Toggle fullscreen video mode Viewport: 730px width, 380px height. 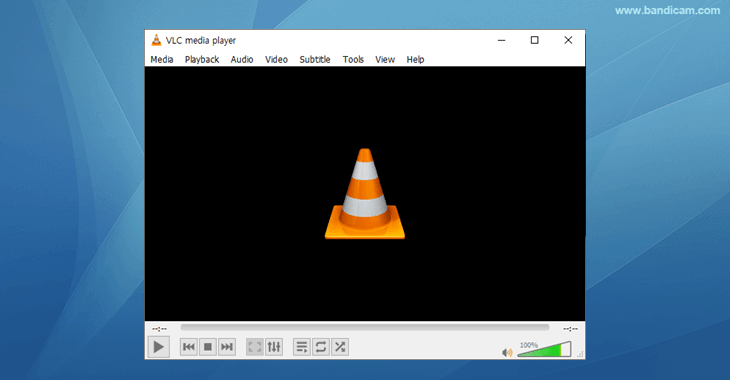255,347
